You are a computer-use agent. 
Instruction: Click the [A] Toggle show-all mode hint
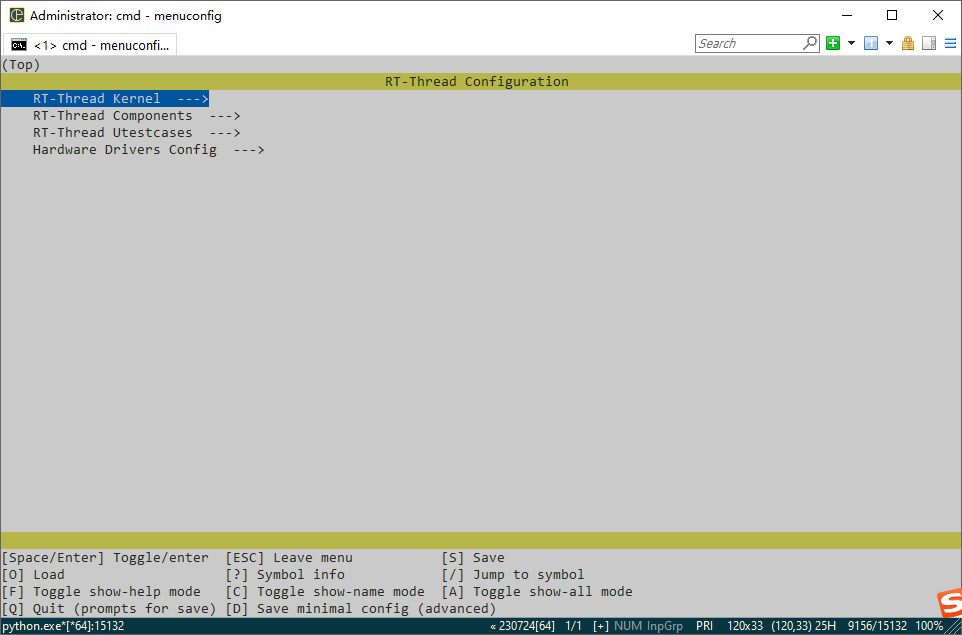[x=537, y=592]
